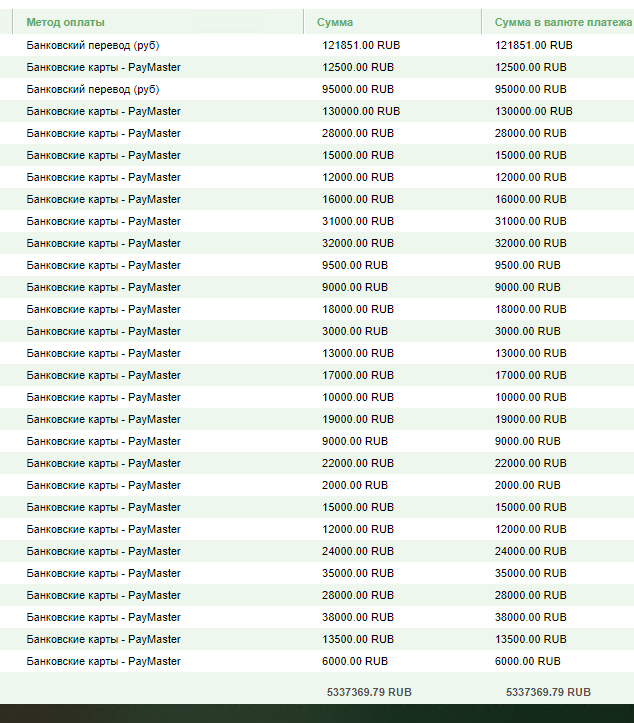
Task: Sort by Метод оплаты column header
Action: (x=65, y=22)
